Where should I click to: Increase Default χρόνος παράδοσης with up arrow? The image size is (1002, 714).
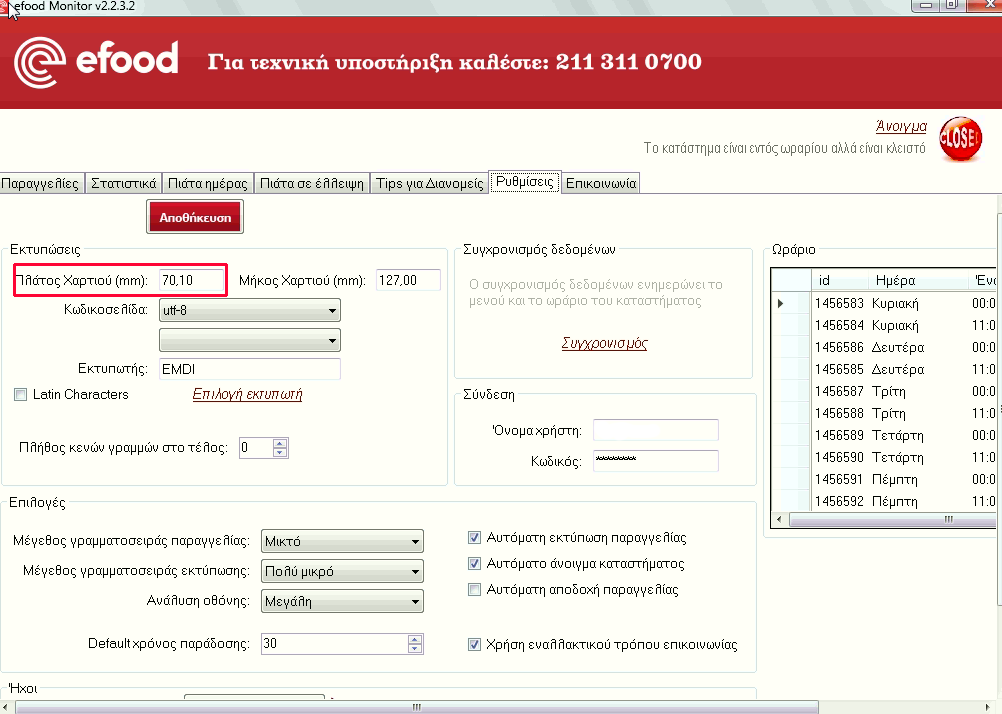(415, 639)
